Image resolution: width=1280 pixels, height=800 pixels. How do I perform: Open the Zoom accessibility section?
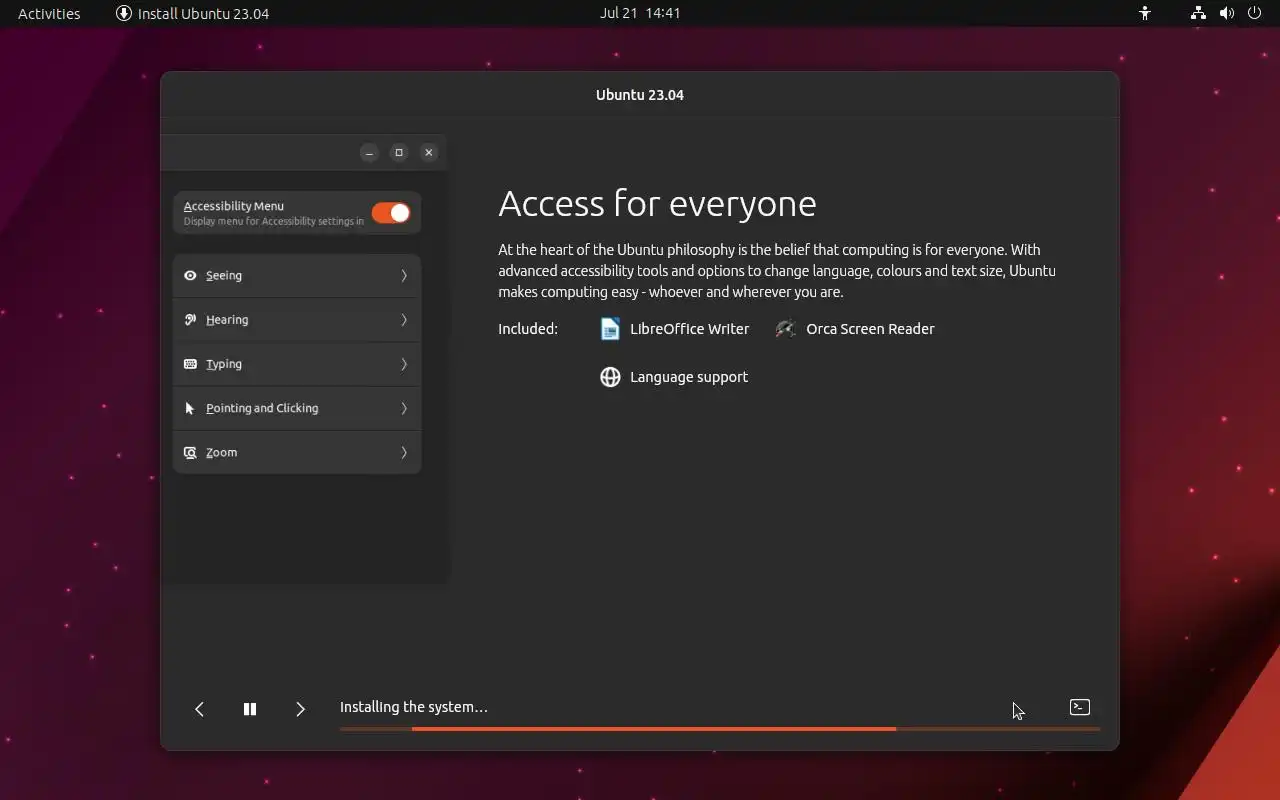[297, 452]
